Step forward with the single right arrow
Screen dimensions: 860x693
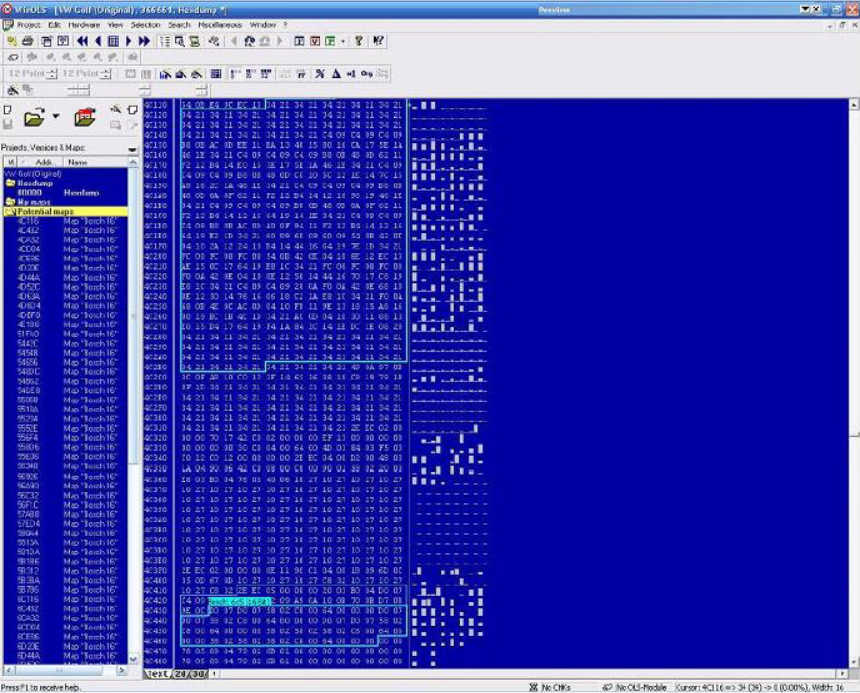coord(128,41)
